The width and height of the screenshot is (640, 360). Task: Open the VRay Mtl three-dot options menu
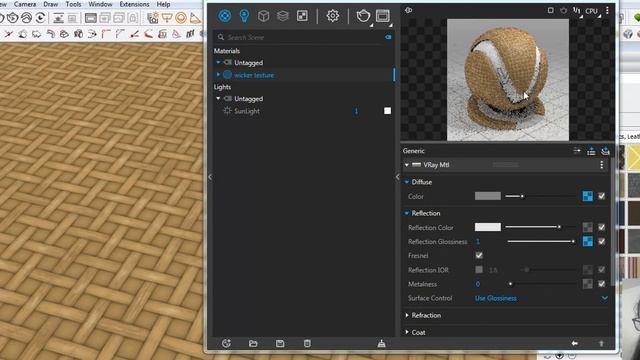(601, 165)
